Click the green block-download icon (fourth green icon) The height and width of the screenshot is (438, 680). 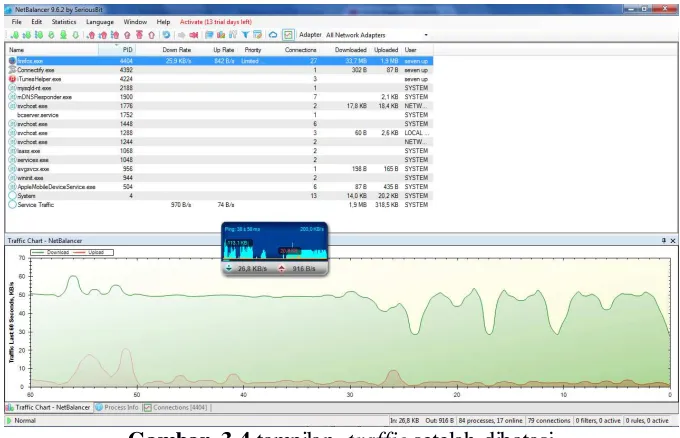[x=51, y=35]
